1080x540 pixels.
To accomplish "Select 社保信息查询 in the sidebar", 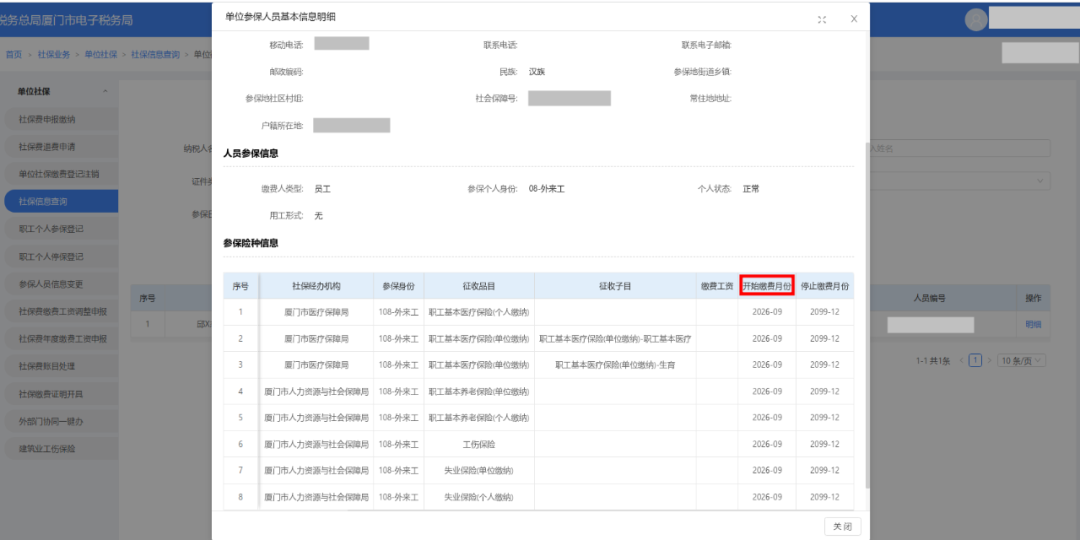I will [61, 202].
